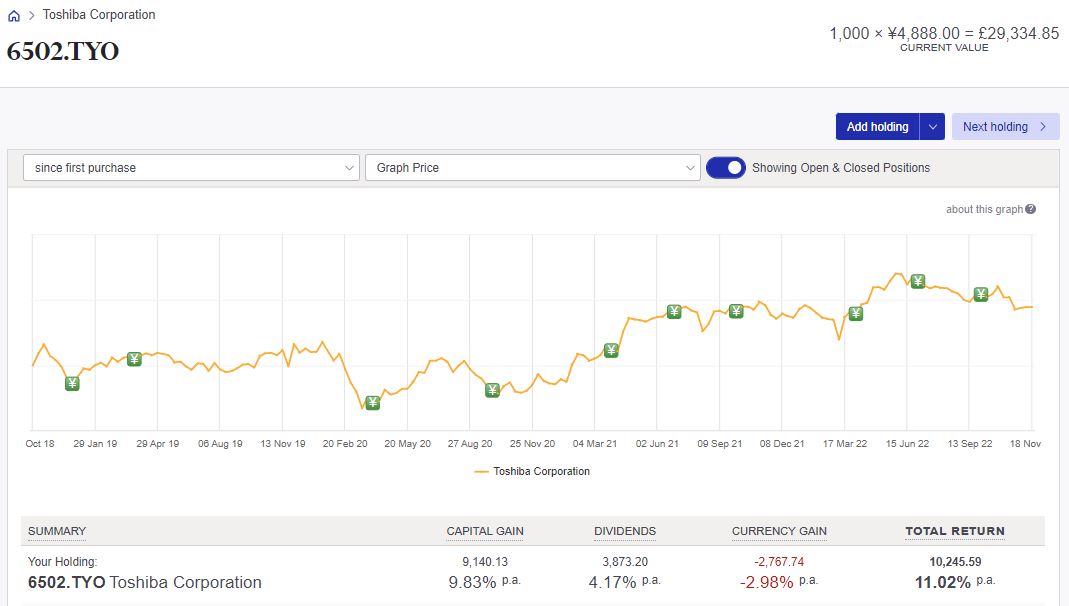Click the ¥ dividend marker near 20 Feb 20
Viewport: 1069px width, 606px height.
point(372,403)
